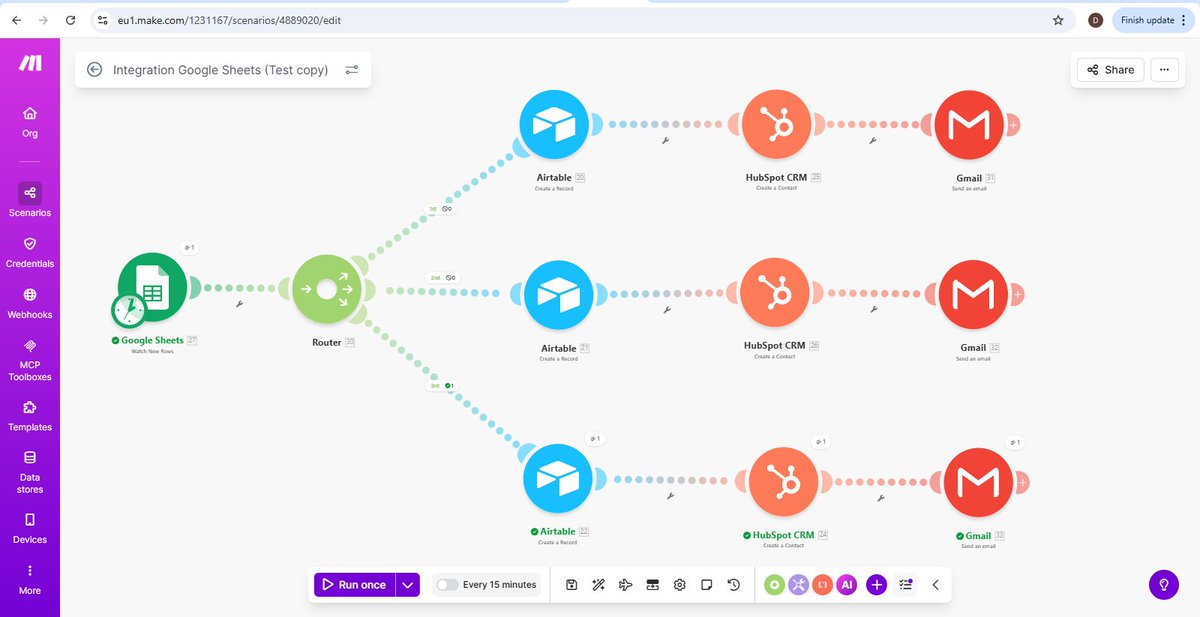Go to Org in the sidebar
Viewport: 1200px width, 617px height.
coord(30,122)
